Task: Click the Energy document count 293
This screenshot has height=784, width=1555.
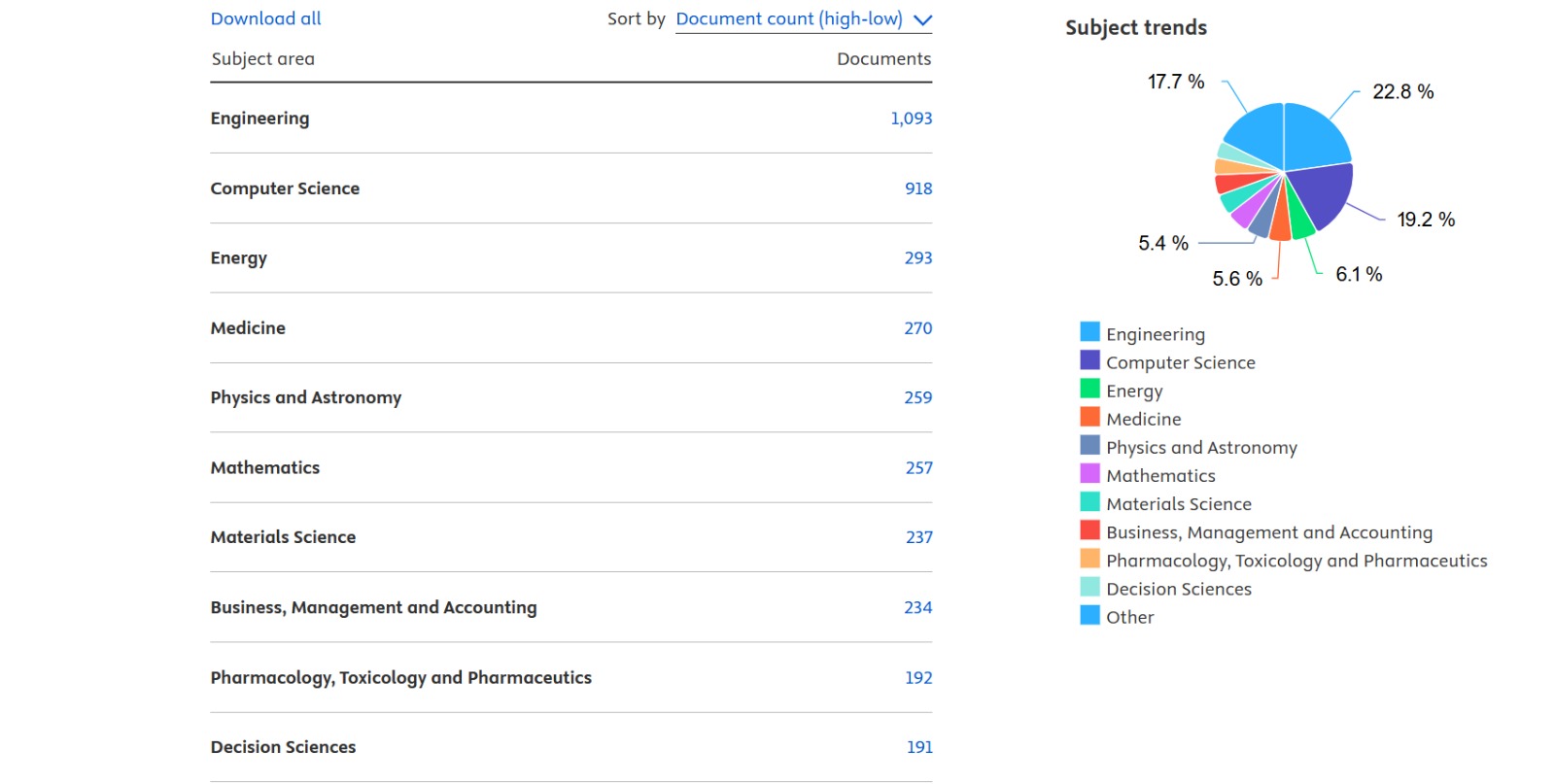Action: [917, 258]
